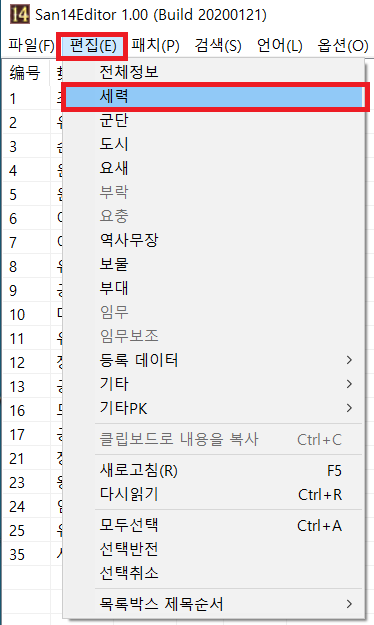Open the 파일(F) menu
Screen dimensions: 374x625
coord(31,45)
